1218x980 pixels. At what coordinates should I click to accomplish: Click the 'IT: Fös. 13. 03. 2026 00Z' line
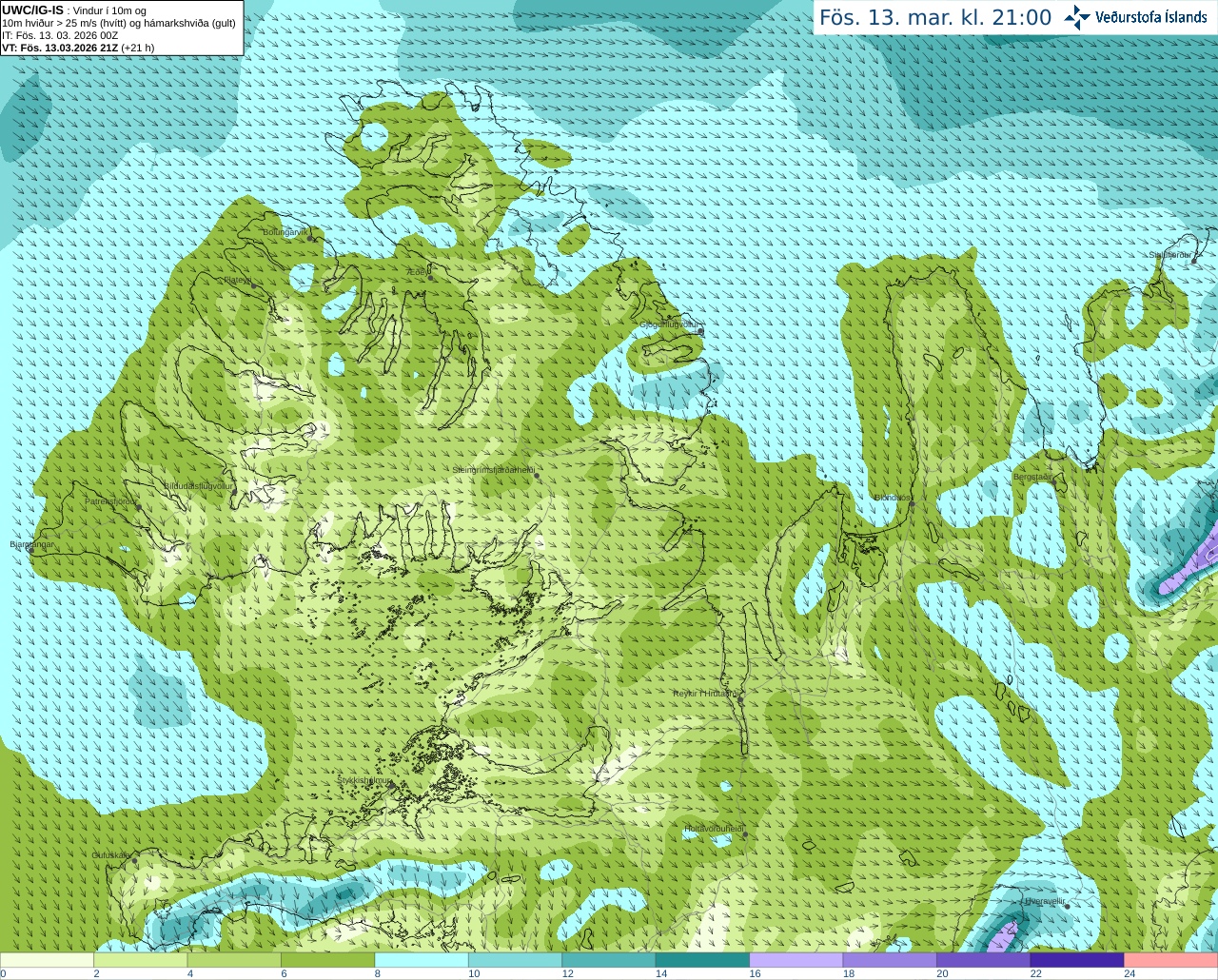click(x=60, y=35)
